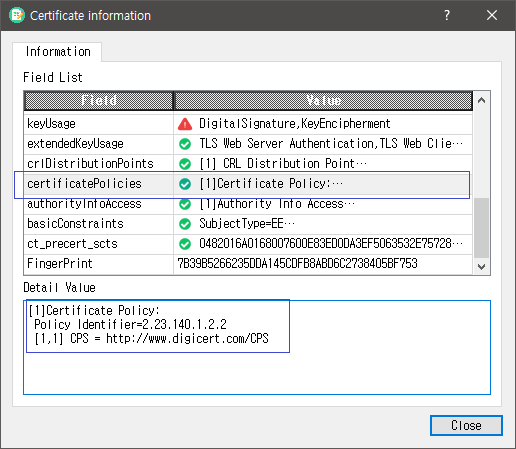
Task: Click green check icon for extendedKeyUsage
Action: coord(185,144)
